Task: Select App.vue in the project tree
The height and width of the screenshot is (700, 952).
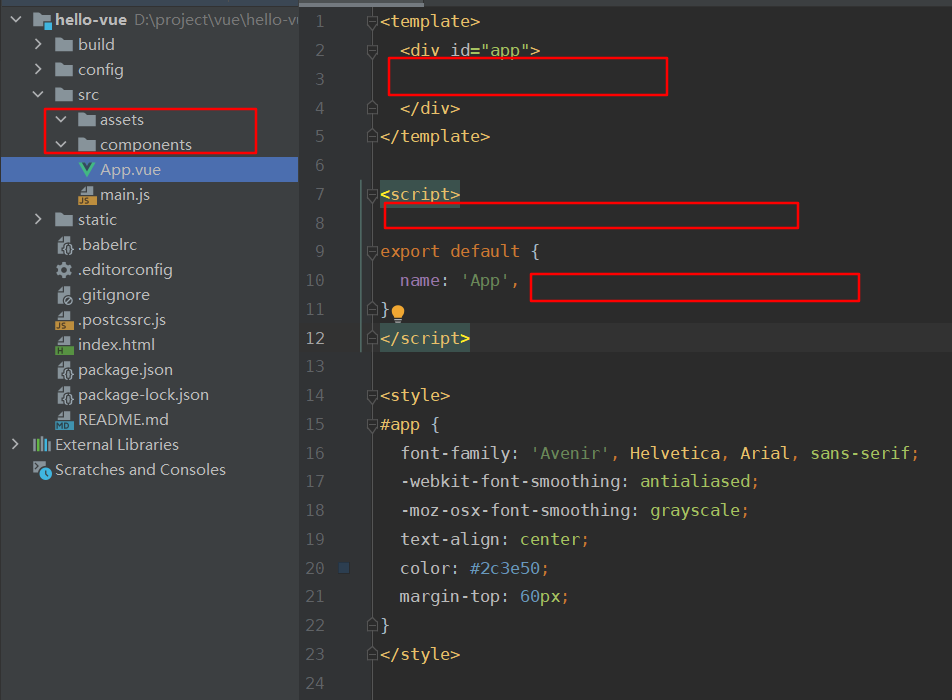Action: point(149,169)
